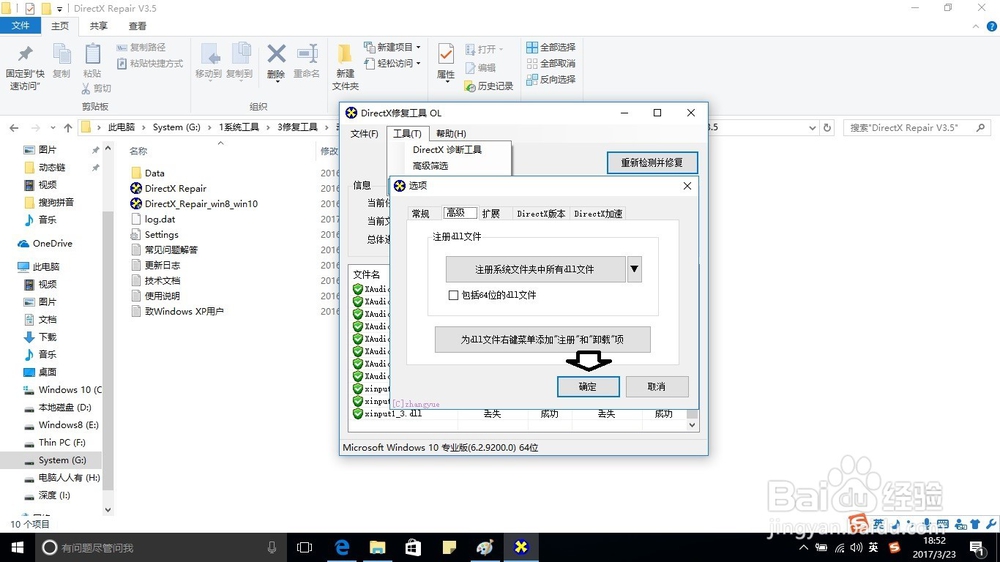Click the Windows Start button
The image size is (1000, 562).
click(x=17, y=547)
